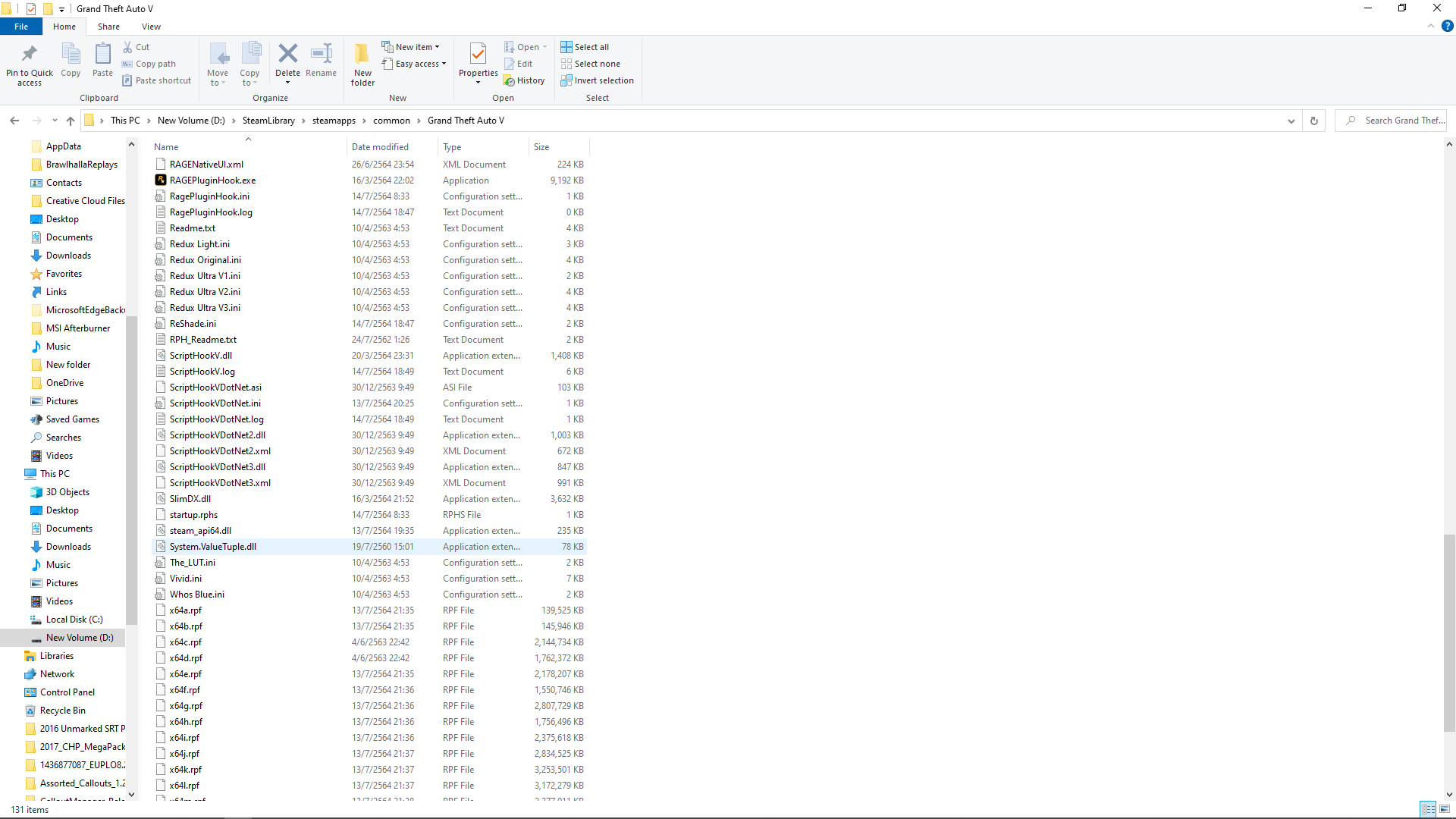
Task: Open the Share ribbon tab
Action: (x=108, y=27)
